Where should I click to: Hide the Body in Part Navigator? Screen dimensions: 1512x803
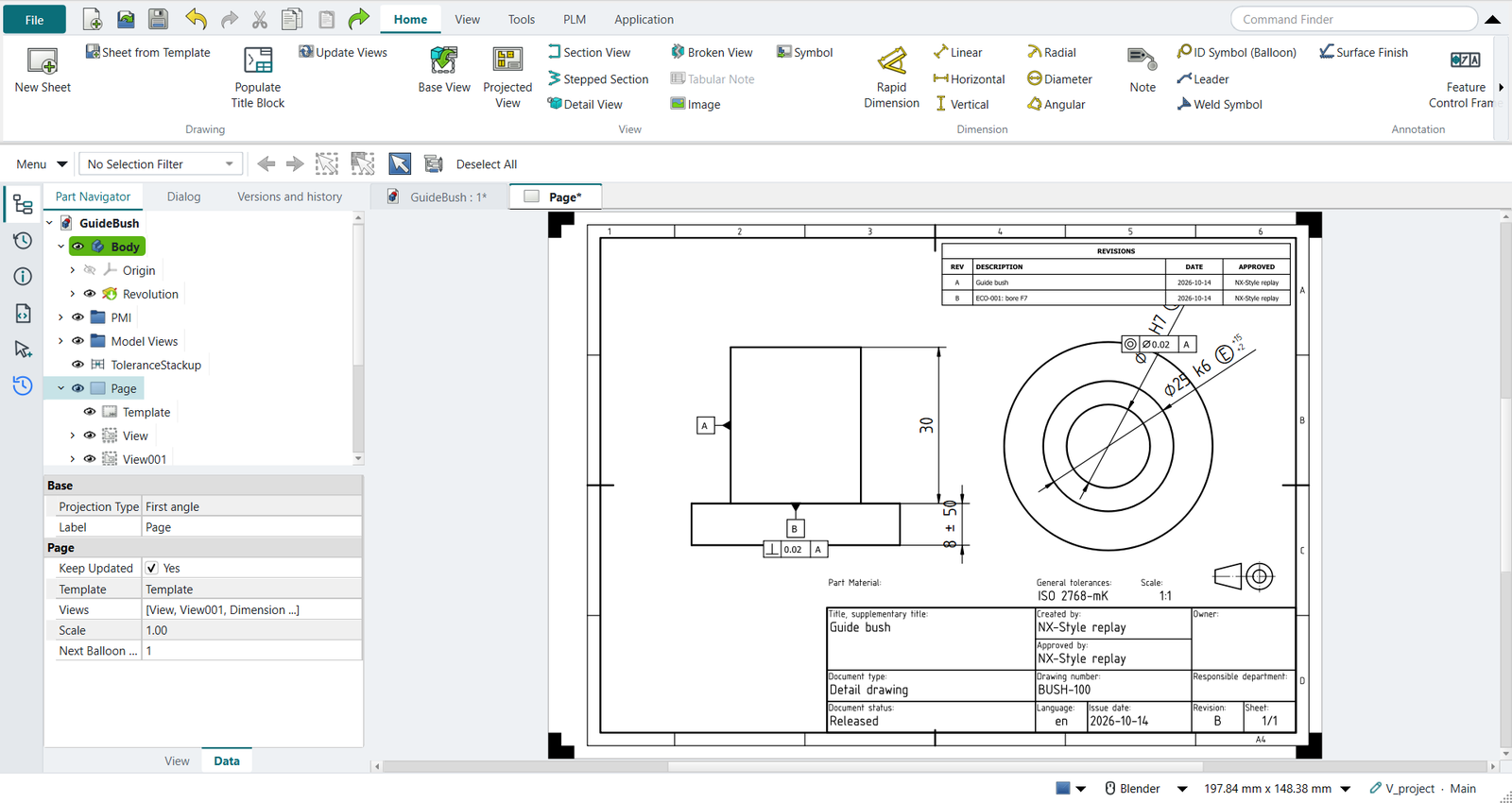pyautogui.click(x=78, y=247)
